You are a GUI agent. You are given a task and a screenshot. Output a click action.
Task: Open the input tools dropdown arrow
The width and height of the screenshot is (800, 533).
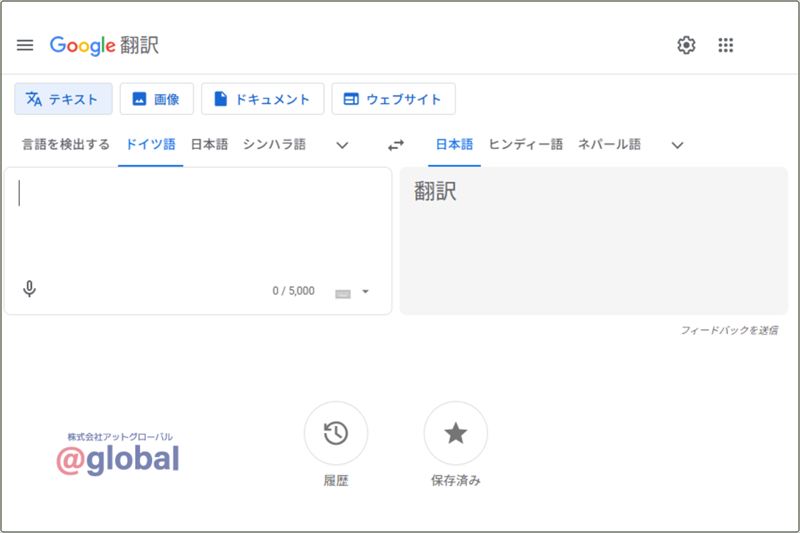(x=365, y=292)
